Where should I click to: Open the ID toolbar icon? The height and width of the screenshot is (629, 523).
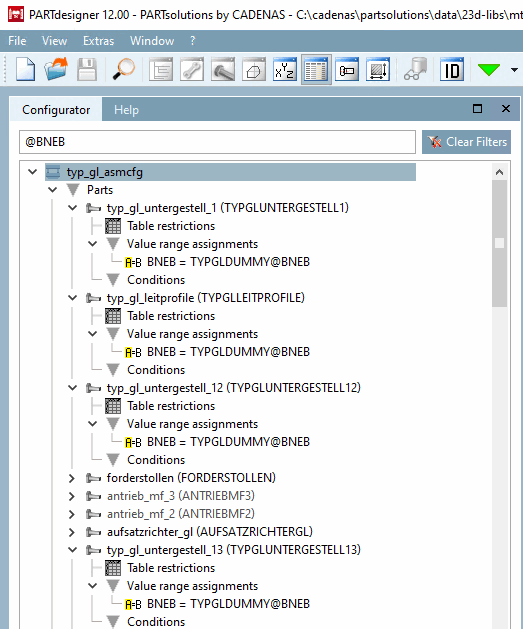point(452,70)
